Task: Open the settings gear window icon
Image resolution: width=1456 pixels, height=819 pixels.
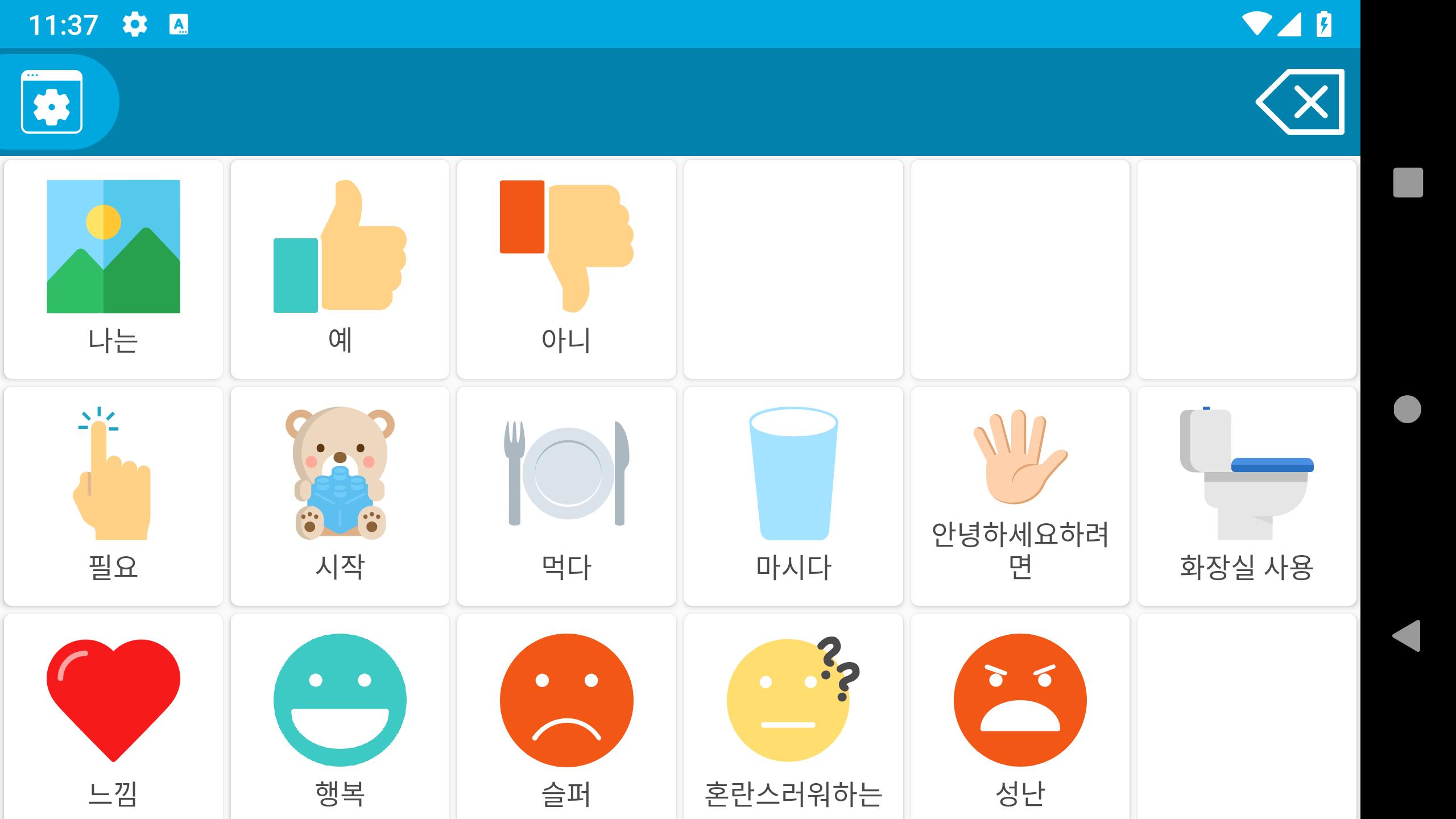Action: click(x=52, y=102)
